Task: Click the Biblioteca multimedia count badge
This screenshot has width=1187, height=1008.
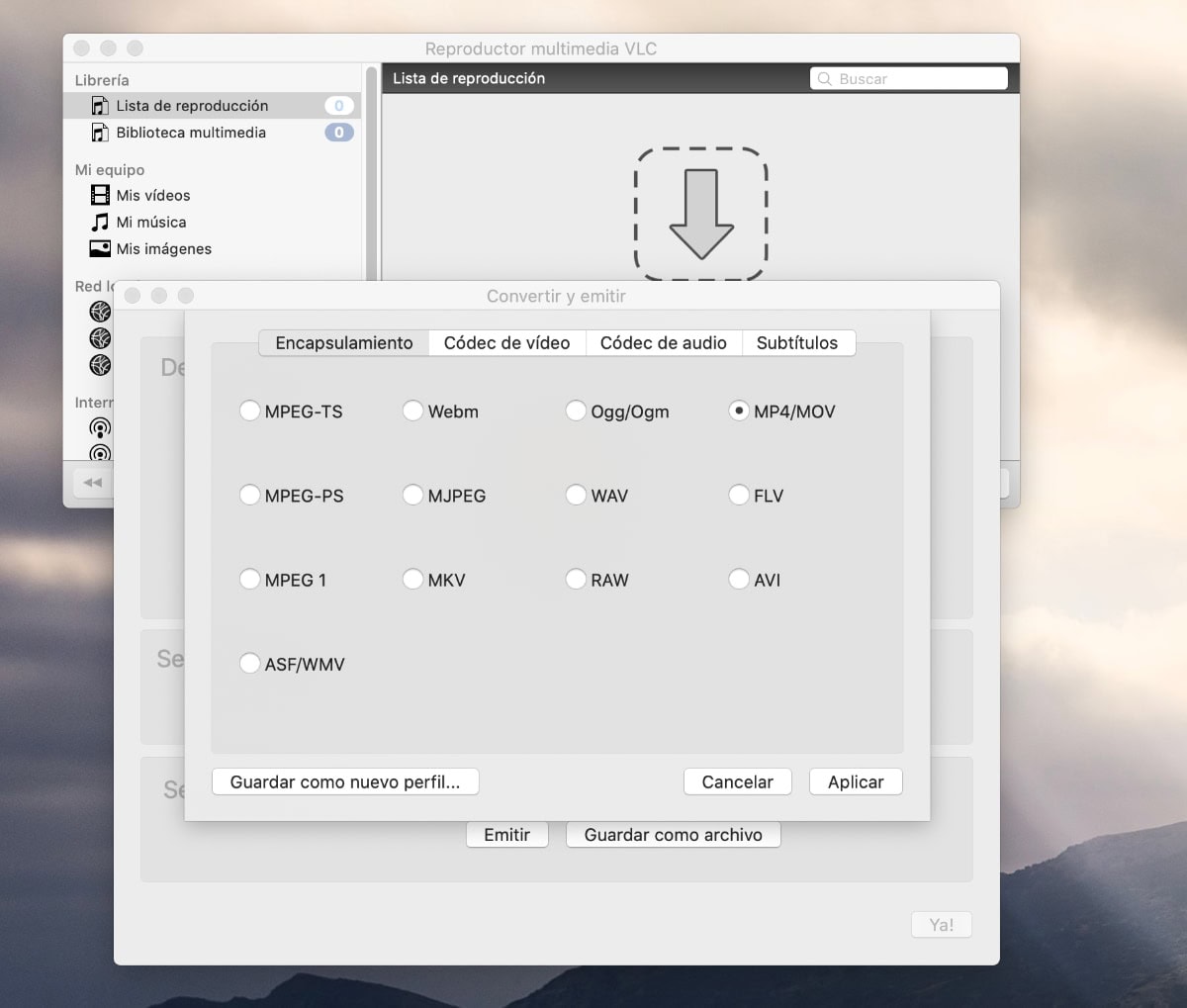Action: pos(339,133)
